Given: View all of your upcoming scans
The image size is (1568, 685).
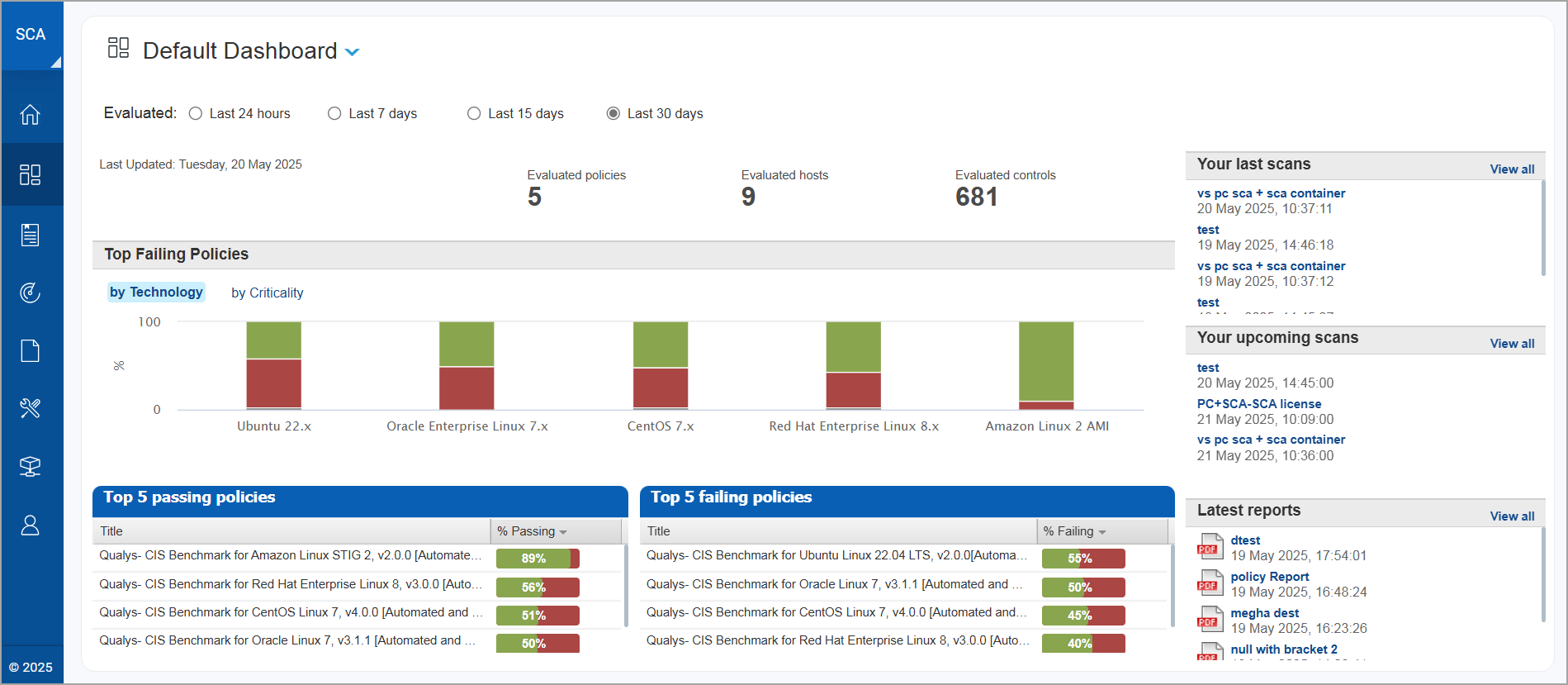Looking at the screenshot, I should pyautogui.click(x=1512, y=344).
